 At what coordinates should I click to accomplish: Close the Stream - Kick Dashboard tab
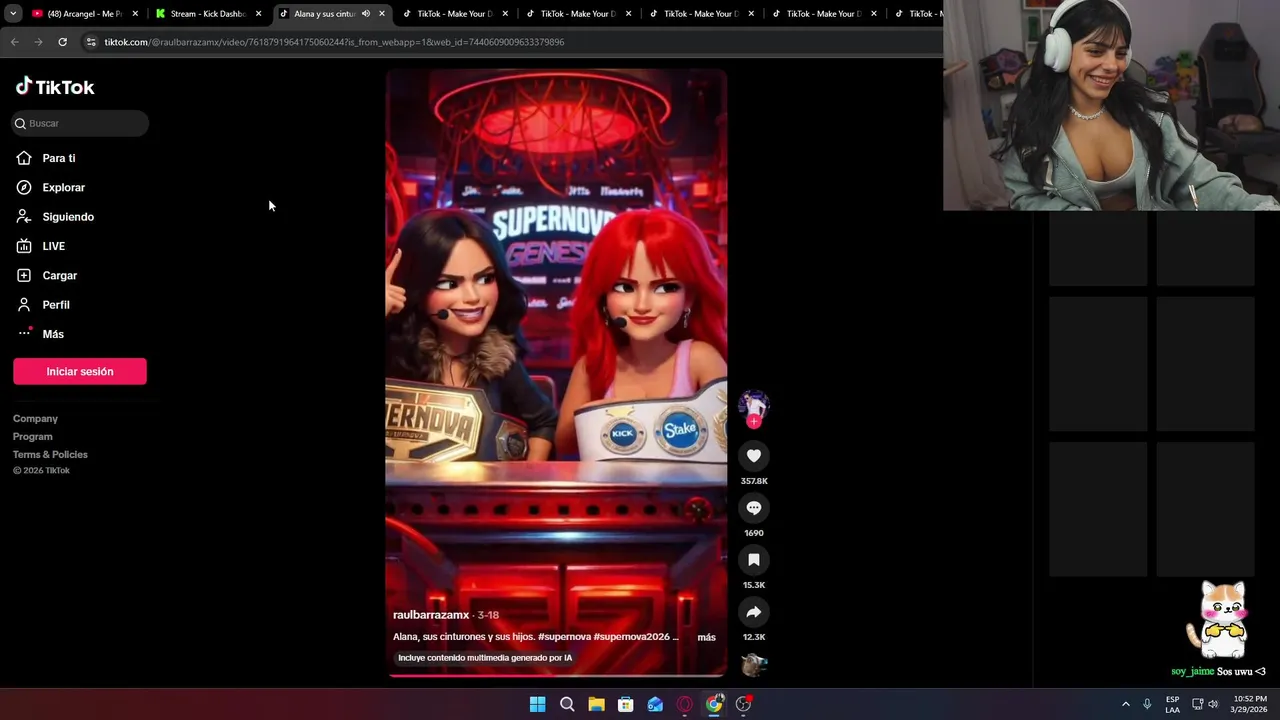(258, 14)
